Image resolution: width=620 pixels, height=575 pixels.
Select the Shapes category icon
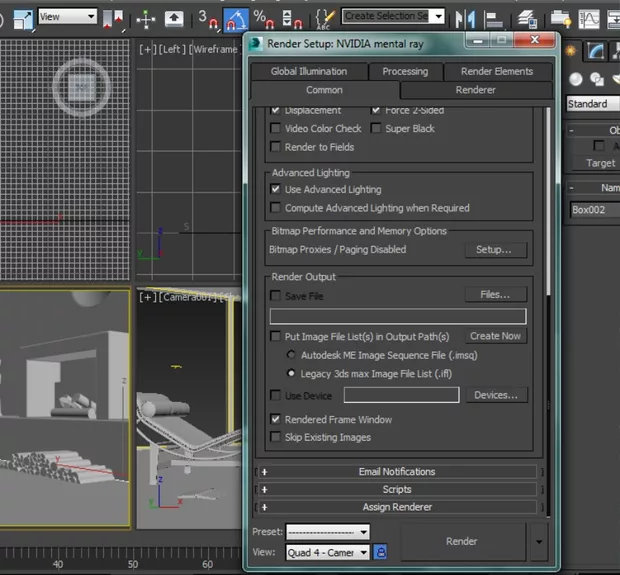[596, 79]
